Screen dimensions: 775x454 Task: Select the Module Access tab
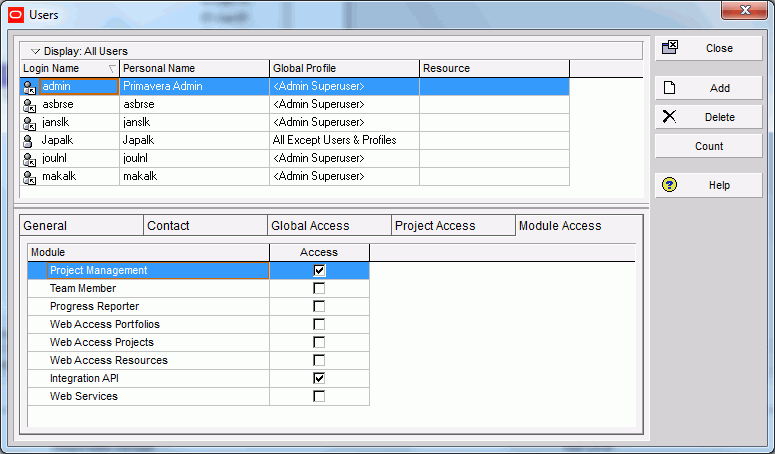tap(579, 225)
